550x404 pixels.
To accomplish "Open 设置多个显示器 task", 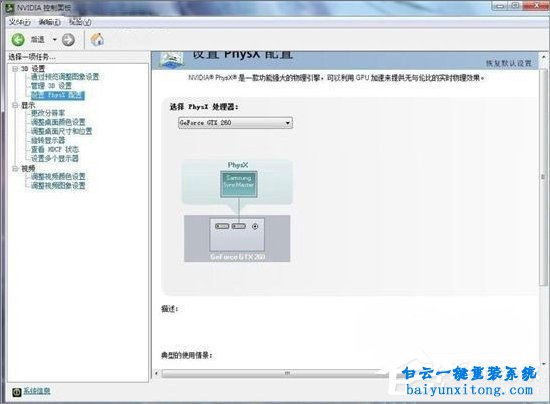I will (x=55, y=159).
